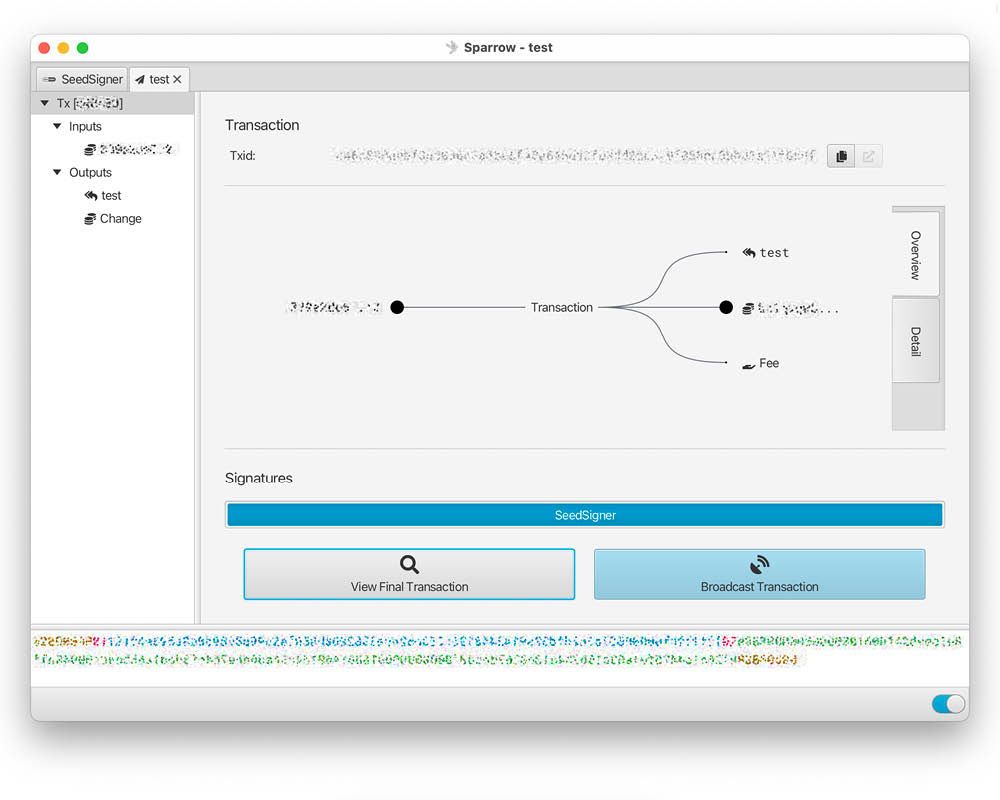Click the yellow macOS minimize button
Image resolution: width=1000 pixels, height=800 pixels.
(x=63, y=48)
